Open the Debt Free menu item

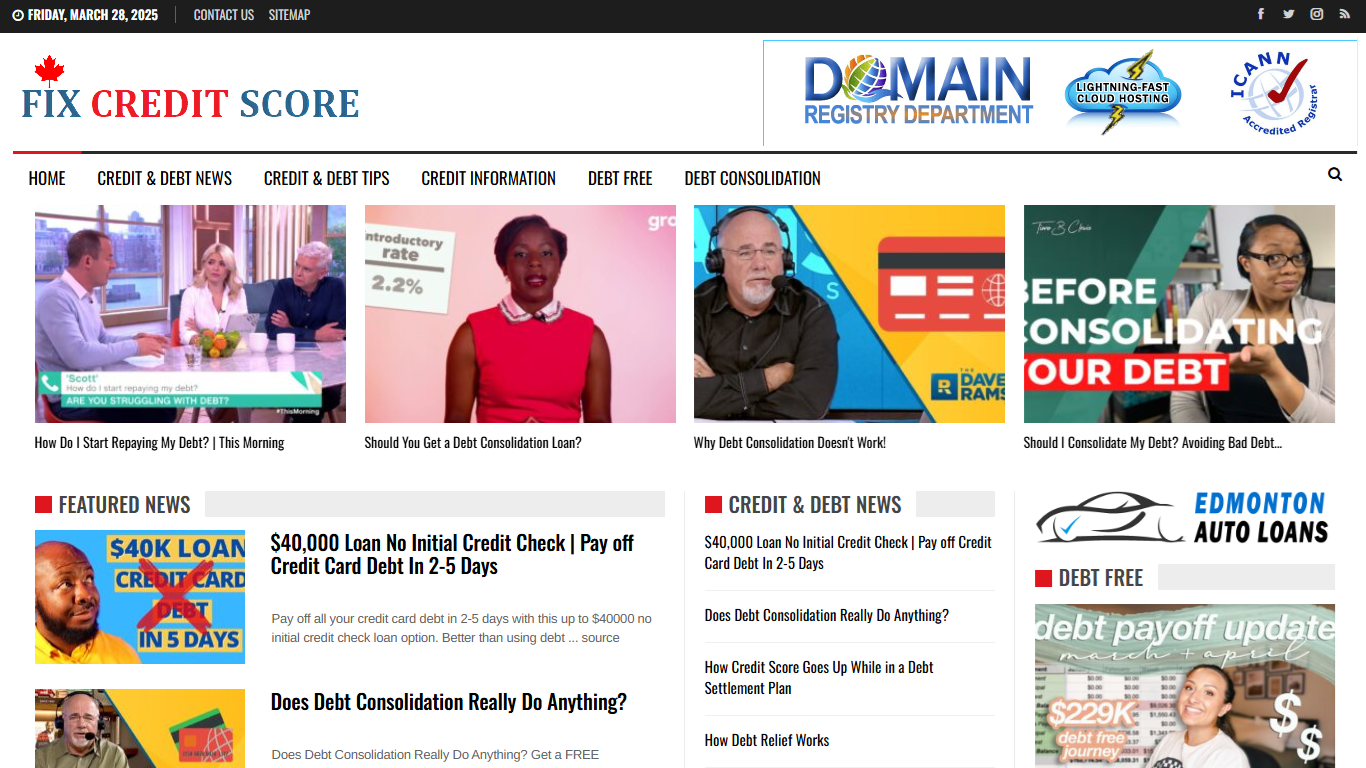pos(620,178)
